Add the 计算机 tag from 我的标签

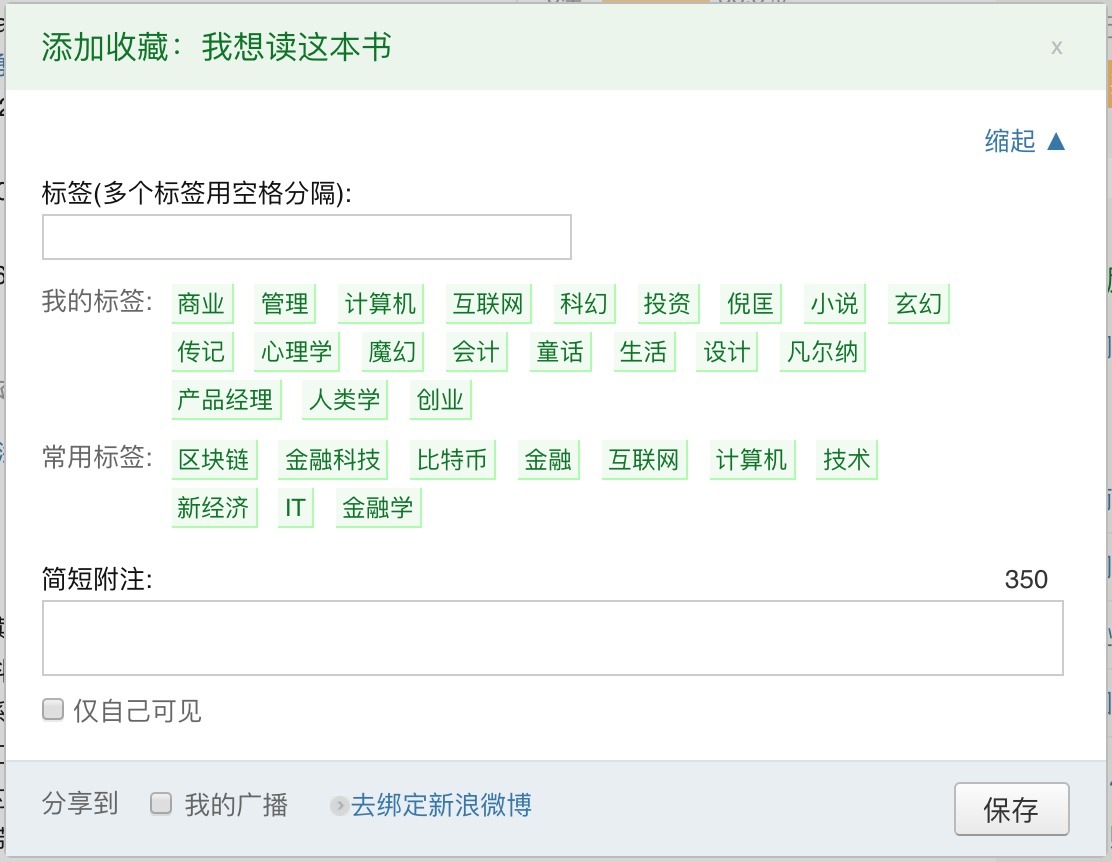click(x=380, y=304)
